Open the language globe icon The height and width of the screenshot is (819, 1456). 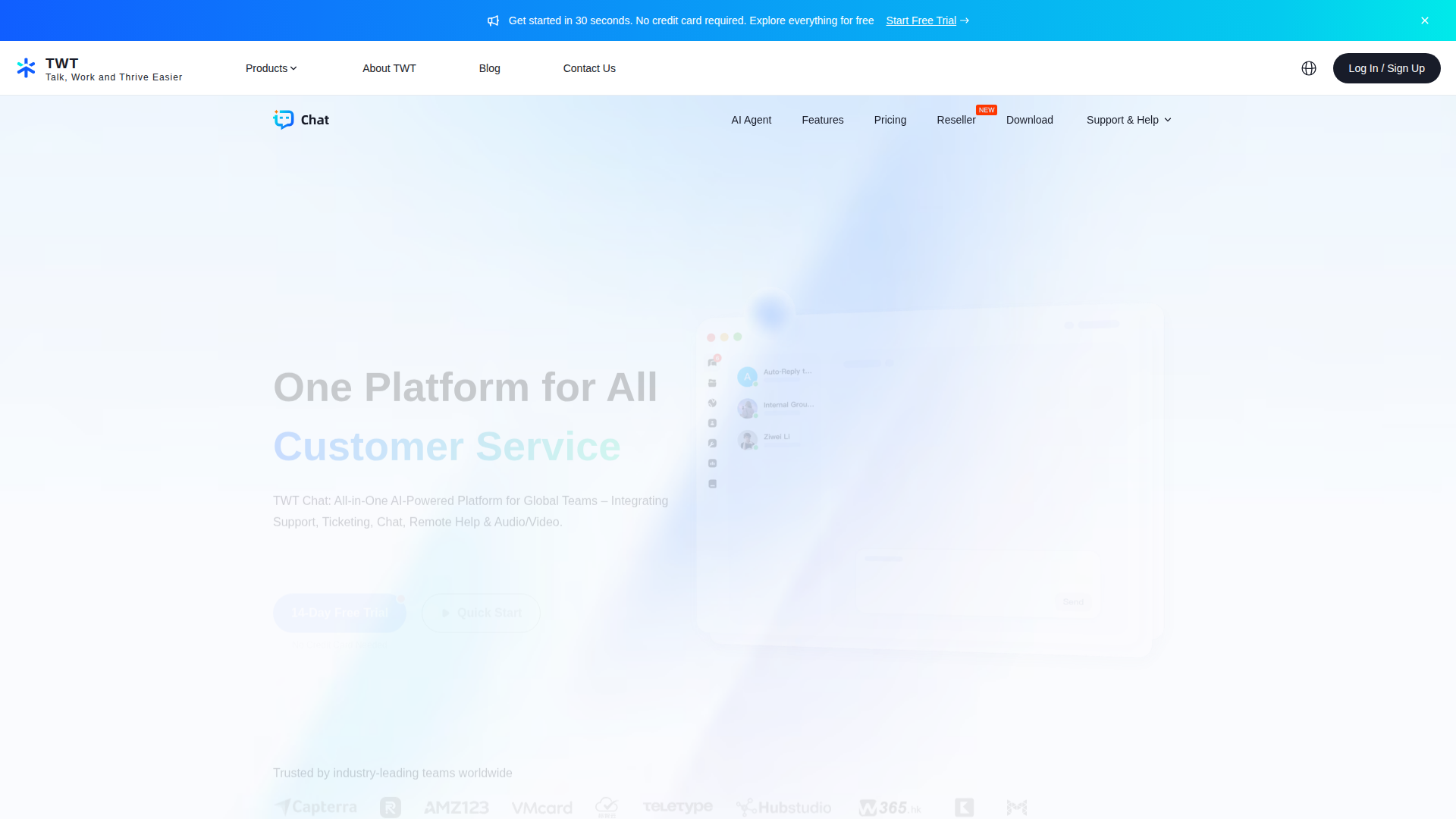(1309, 68)
